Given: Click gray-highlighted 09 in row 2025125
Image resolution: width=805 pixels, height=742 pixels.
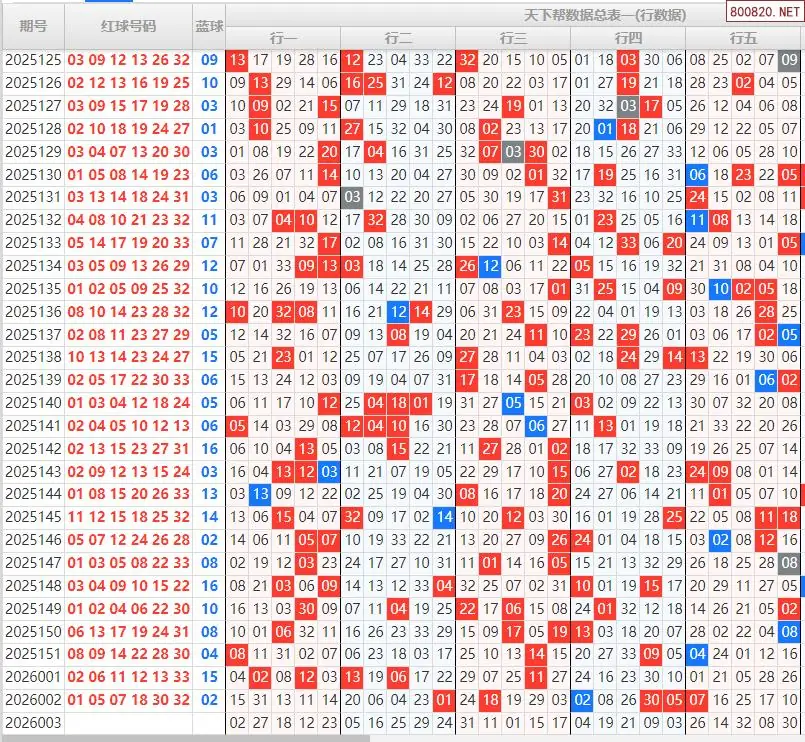Looking at the screenshot, I should 789,60.
